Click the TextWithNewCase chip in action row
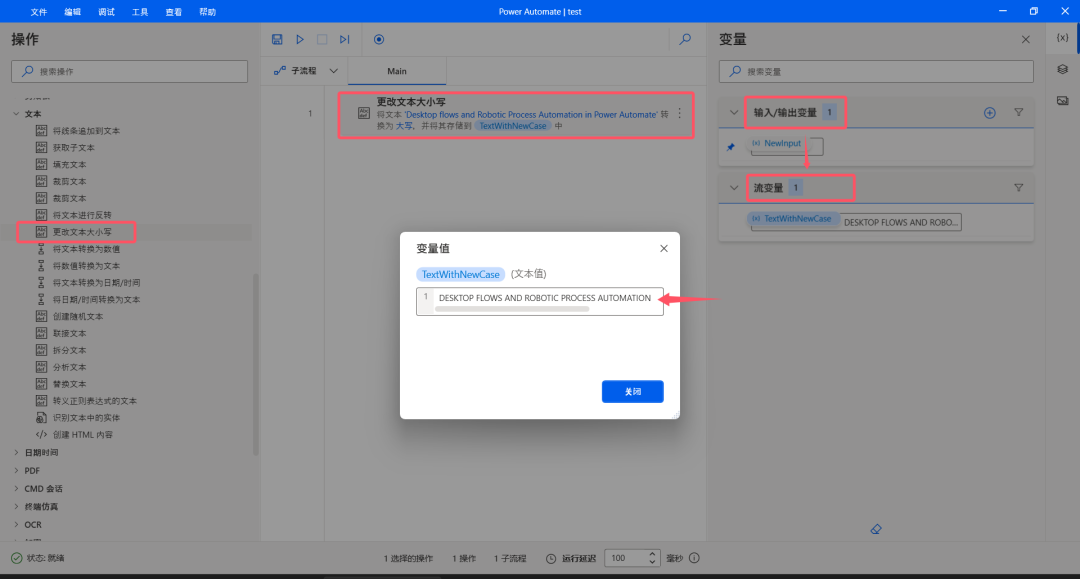Screen dimensions: 1080x579 (x=513, y=126)
